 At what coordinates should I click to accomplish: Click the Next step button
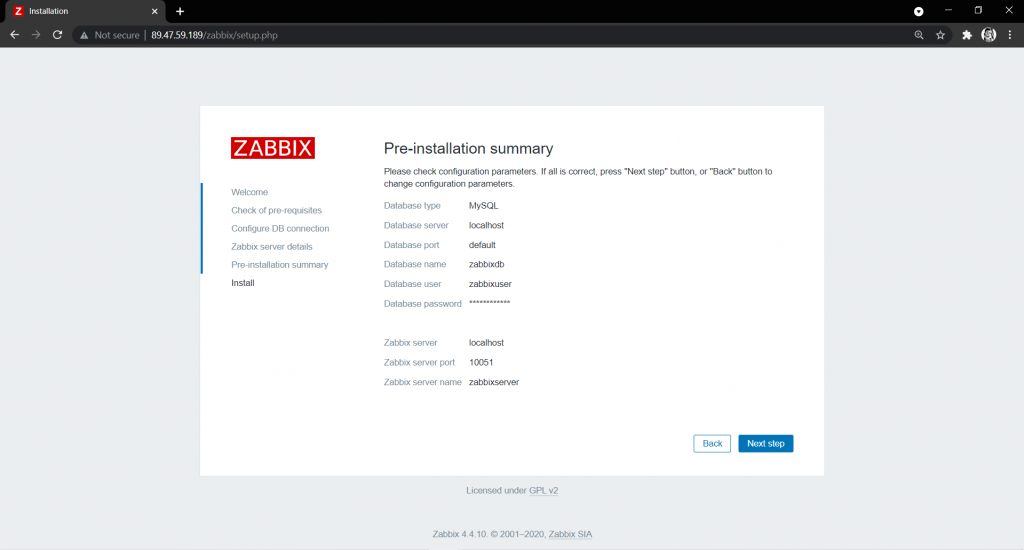click(x=765, y=444)
